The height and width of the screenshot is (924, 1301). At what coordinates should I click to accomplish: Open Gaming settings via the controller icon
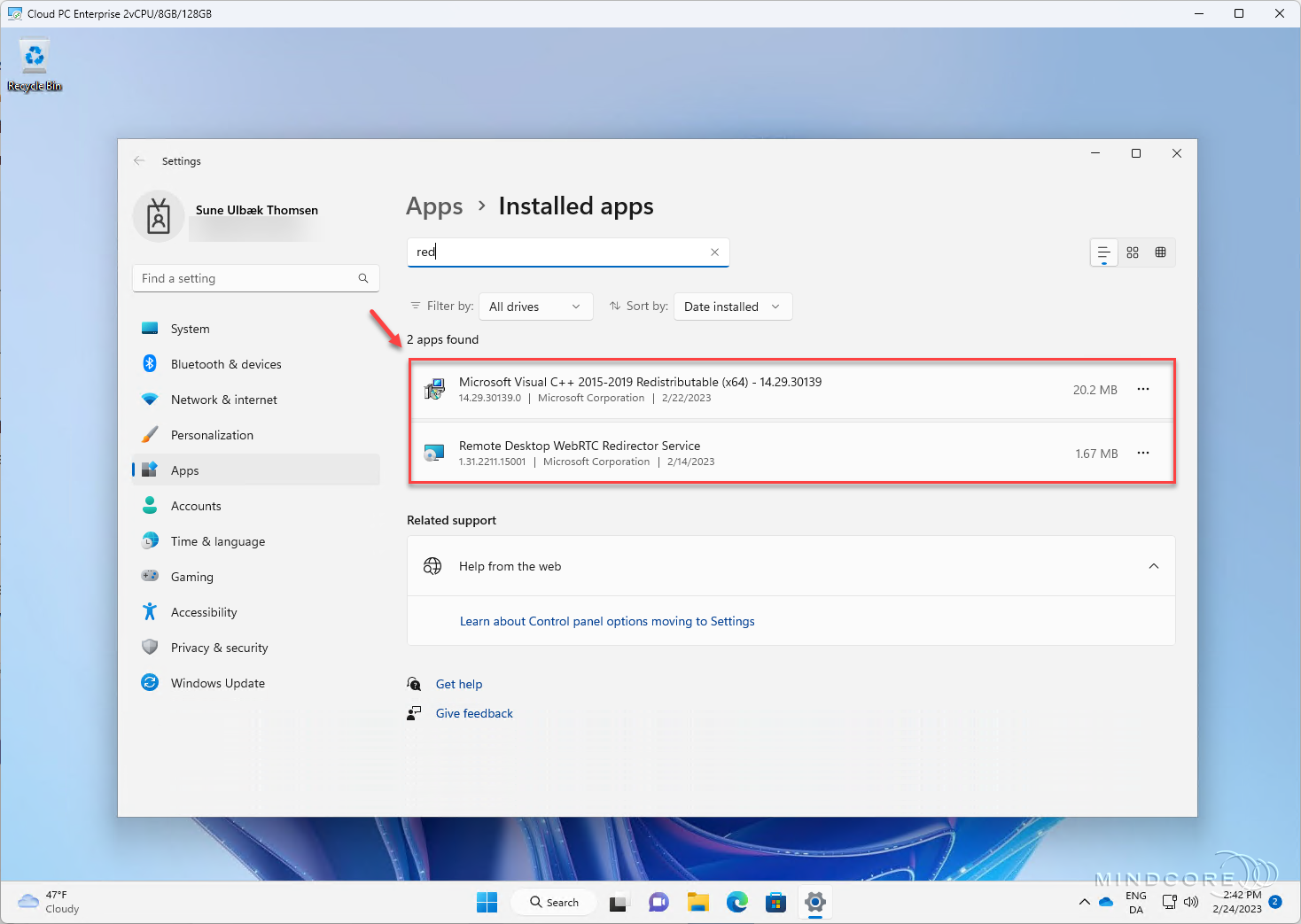click(x=149, y=576)
